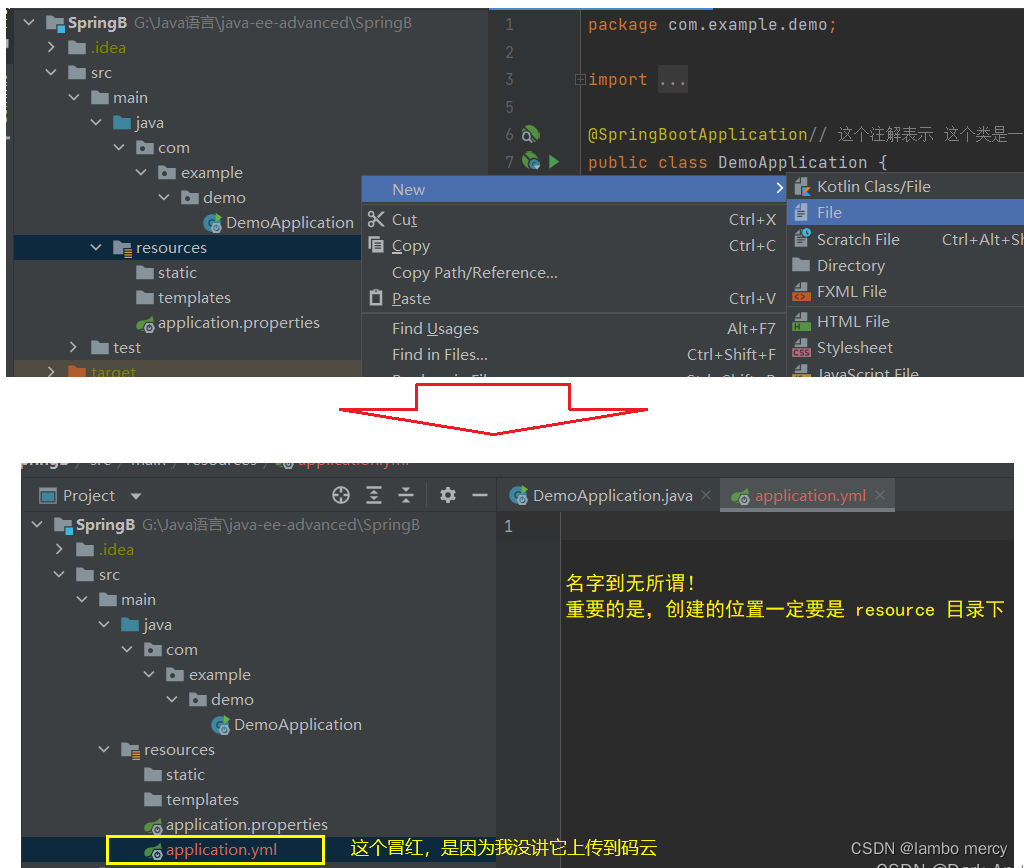Hide Project panel with minus icon
The height and width of the screenshot is (868, 1024).
480,496
